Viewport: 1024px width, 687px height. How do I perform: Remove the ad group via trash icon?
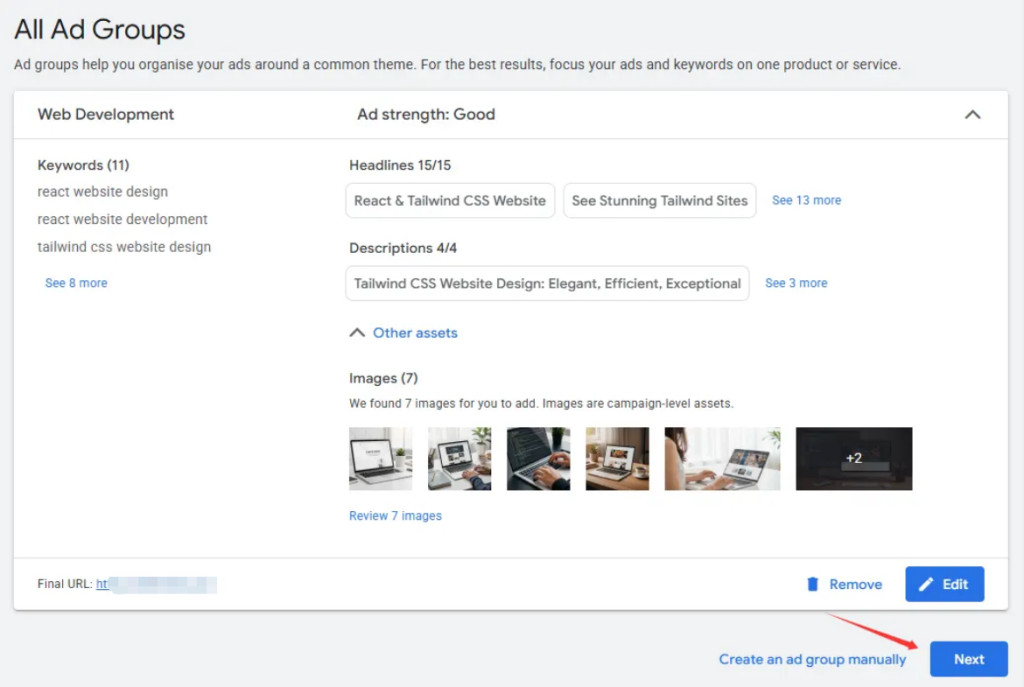pos(813,584)
